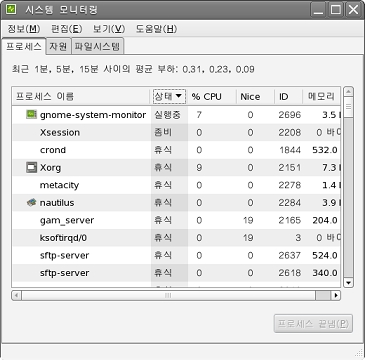The image size is (365, 360).
Task: Select the Xsession process row
Action: point(176,132)
